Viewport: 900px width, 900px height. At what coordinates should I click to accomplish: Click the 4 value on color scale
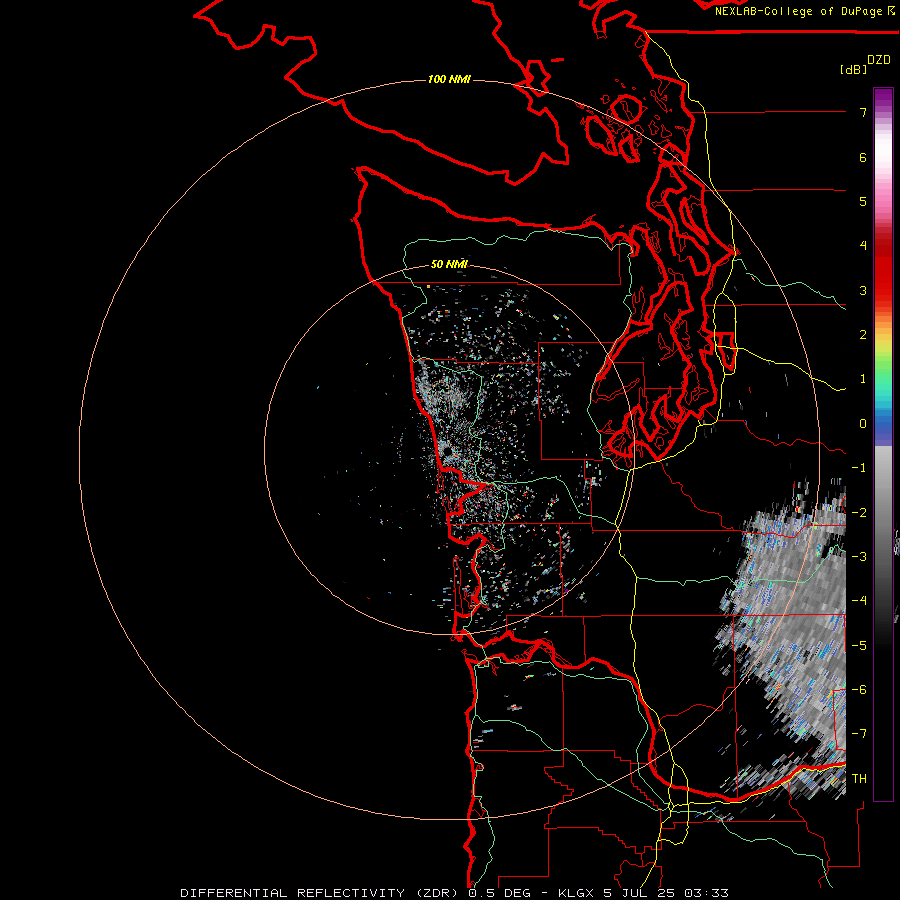tap(863, 246)
